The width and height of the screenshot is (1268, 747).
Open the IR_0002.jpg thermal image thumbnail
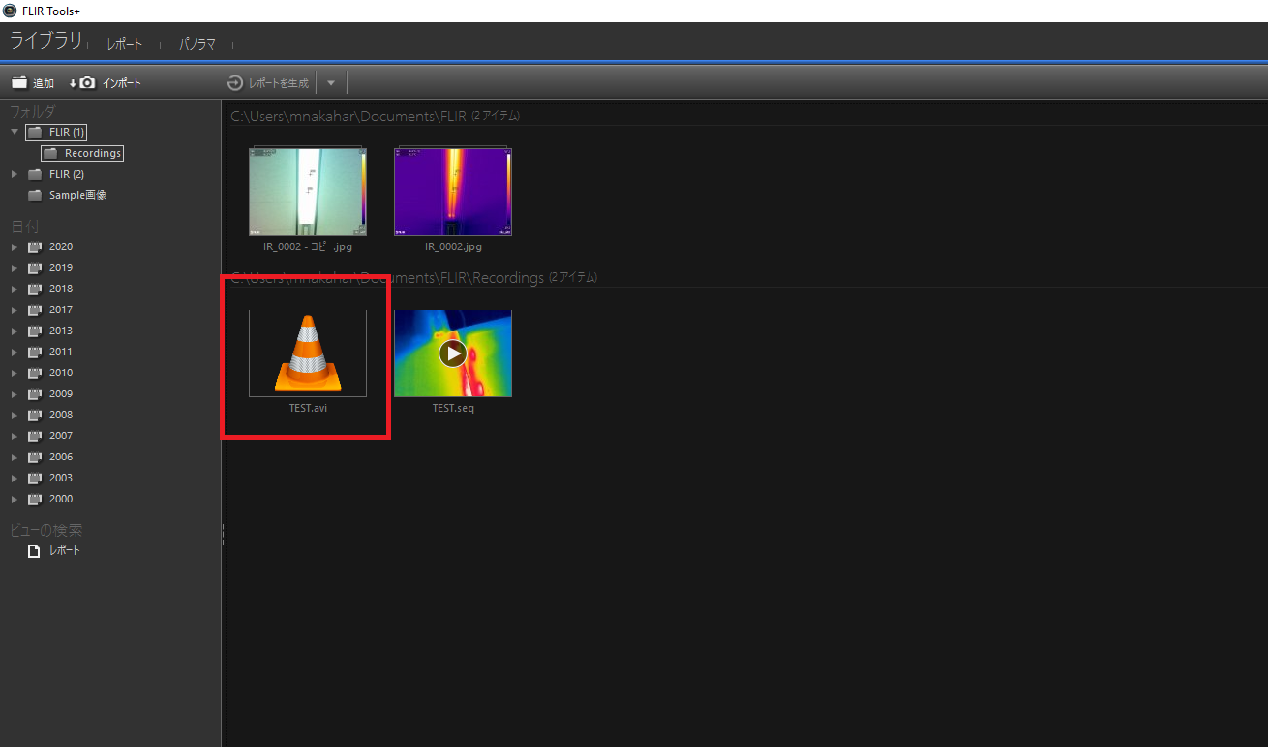coord(453,190)
